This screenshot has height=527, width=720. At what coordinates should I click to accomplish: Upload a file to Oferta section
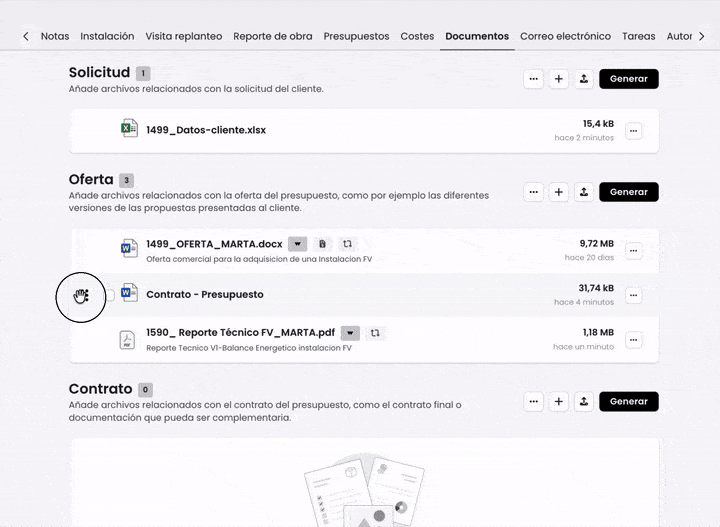[584, 192]
